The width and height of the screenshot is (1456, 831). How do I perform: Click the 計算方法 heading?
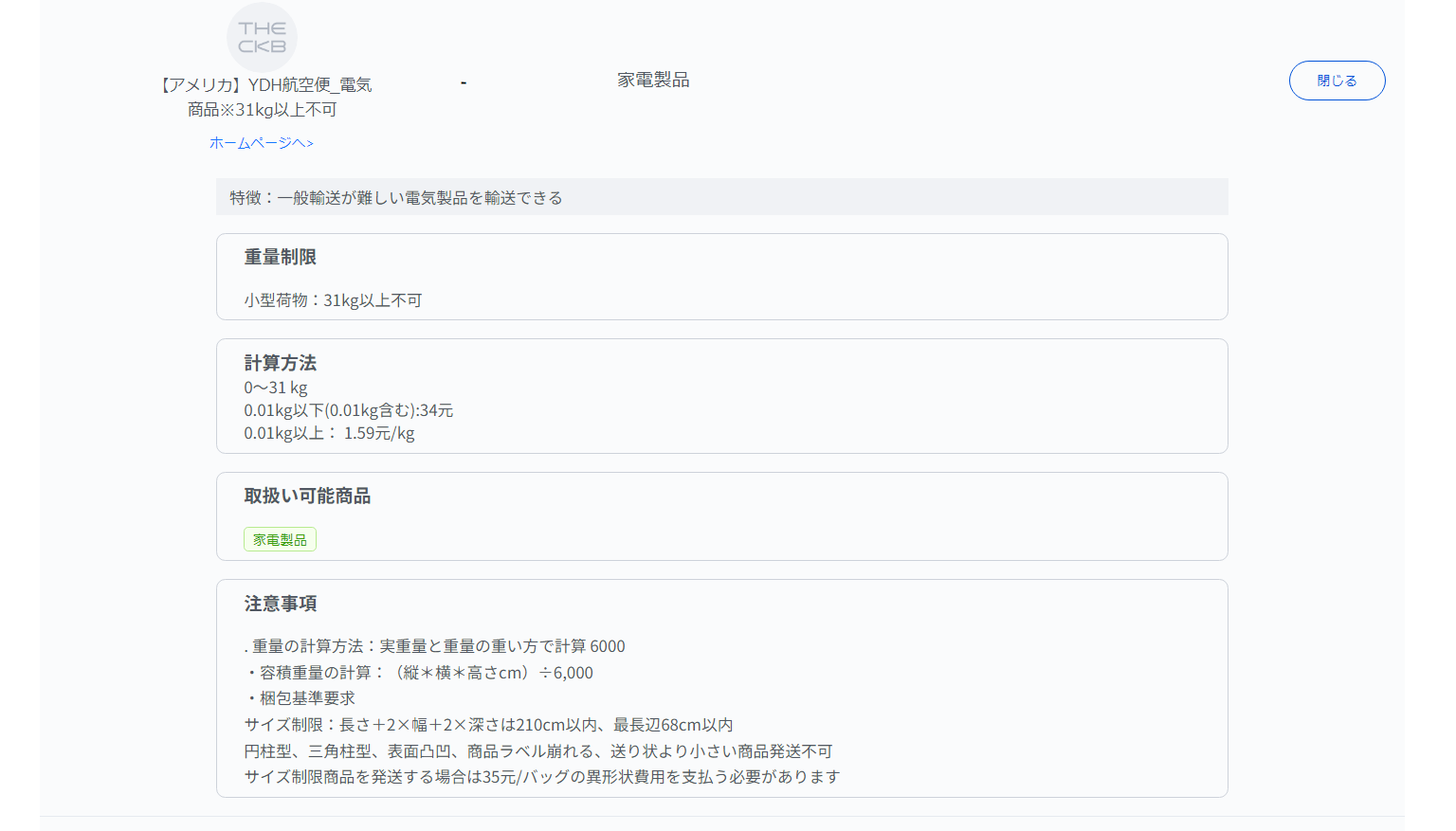click(x=281, y=363)
